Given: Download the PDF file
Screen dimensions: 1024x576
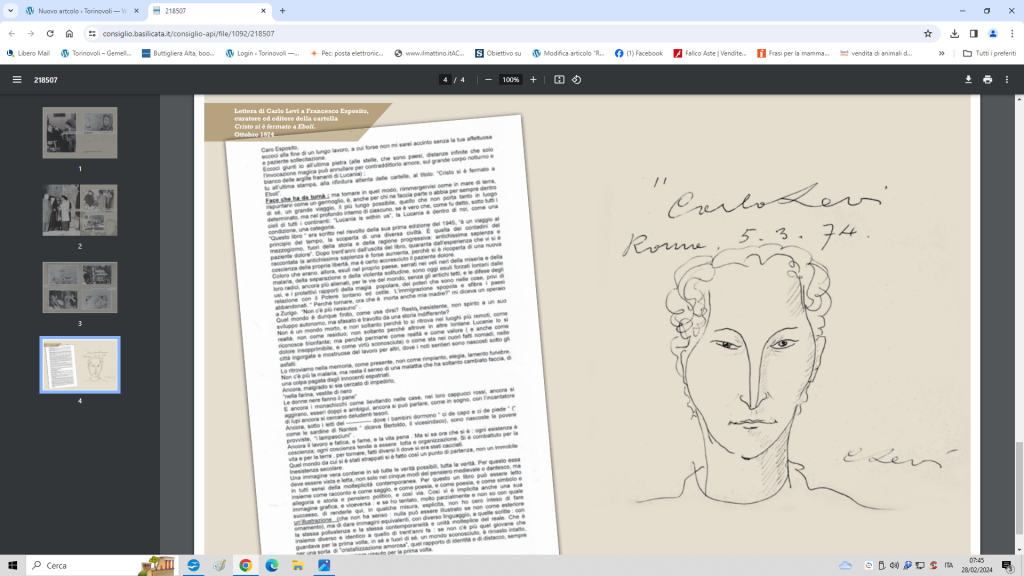Looking at the screenshot, I should 968,80.
